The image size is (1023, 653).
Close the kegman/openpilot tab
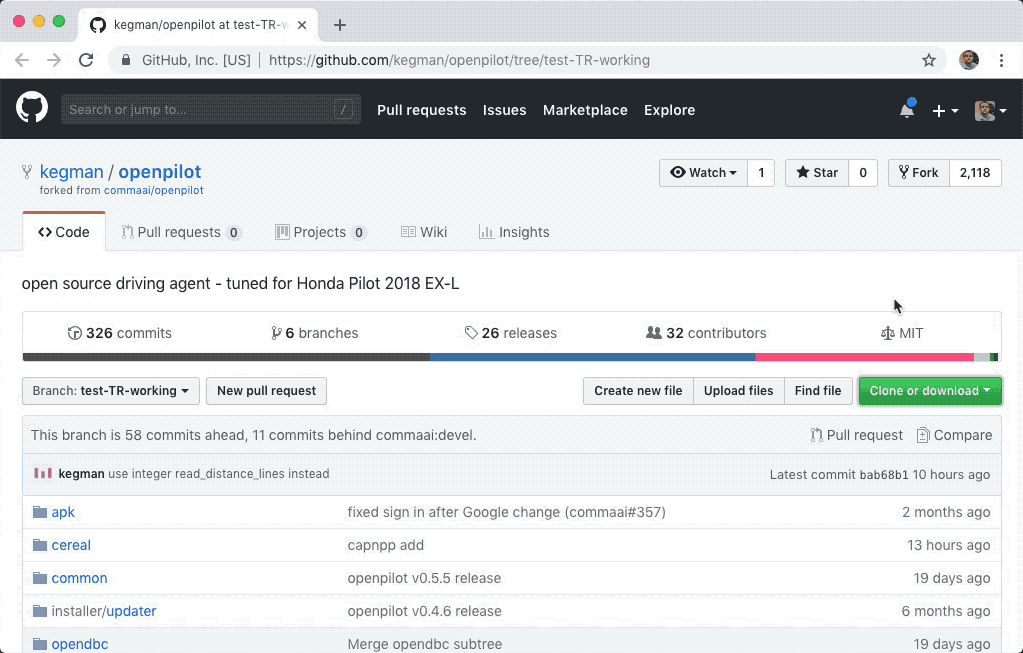(x=302, y=25)
